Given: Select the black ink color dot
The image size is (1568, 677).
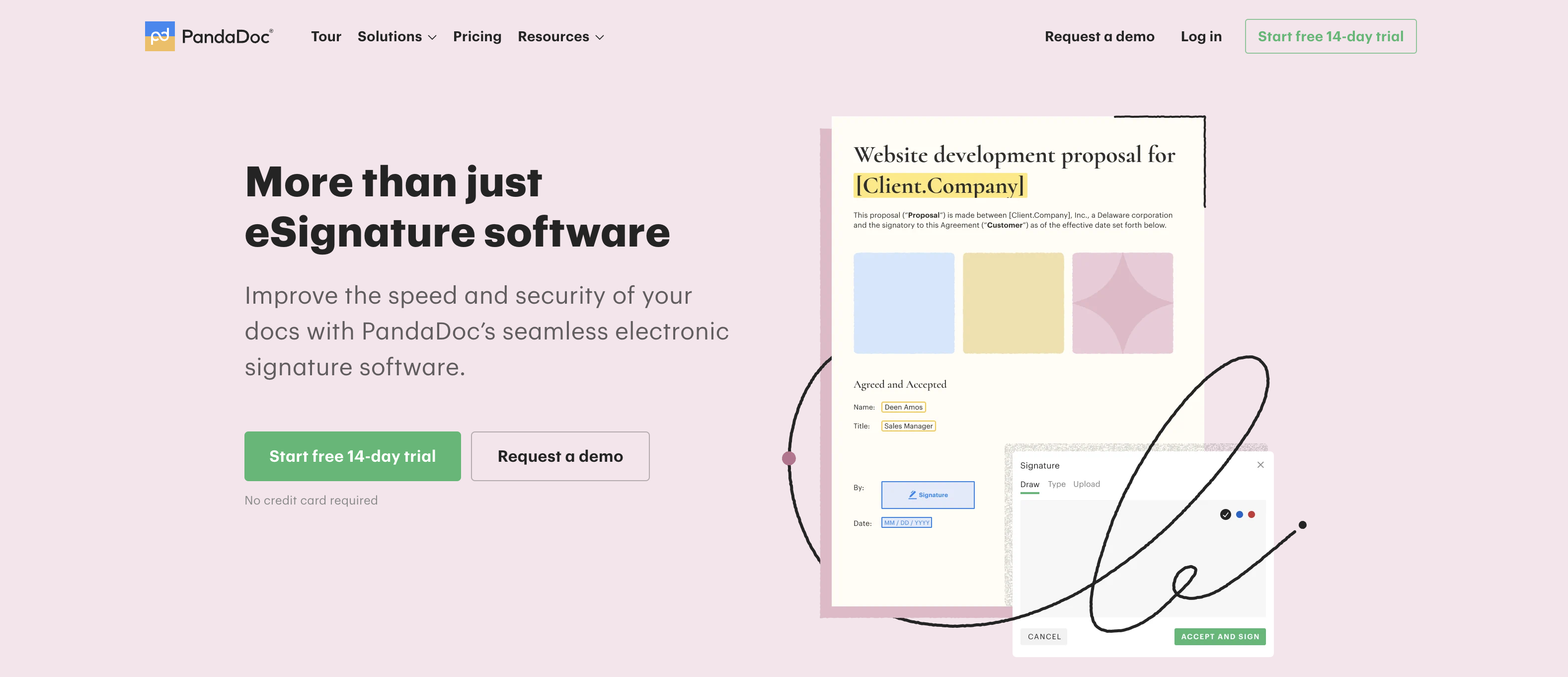Looking at the screenshot, I should 1225,514.
